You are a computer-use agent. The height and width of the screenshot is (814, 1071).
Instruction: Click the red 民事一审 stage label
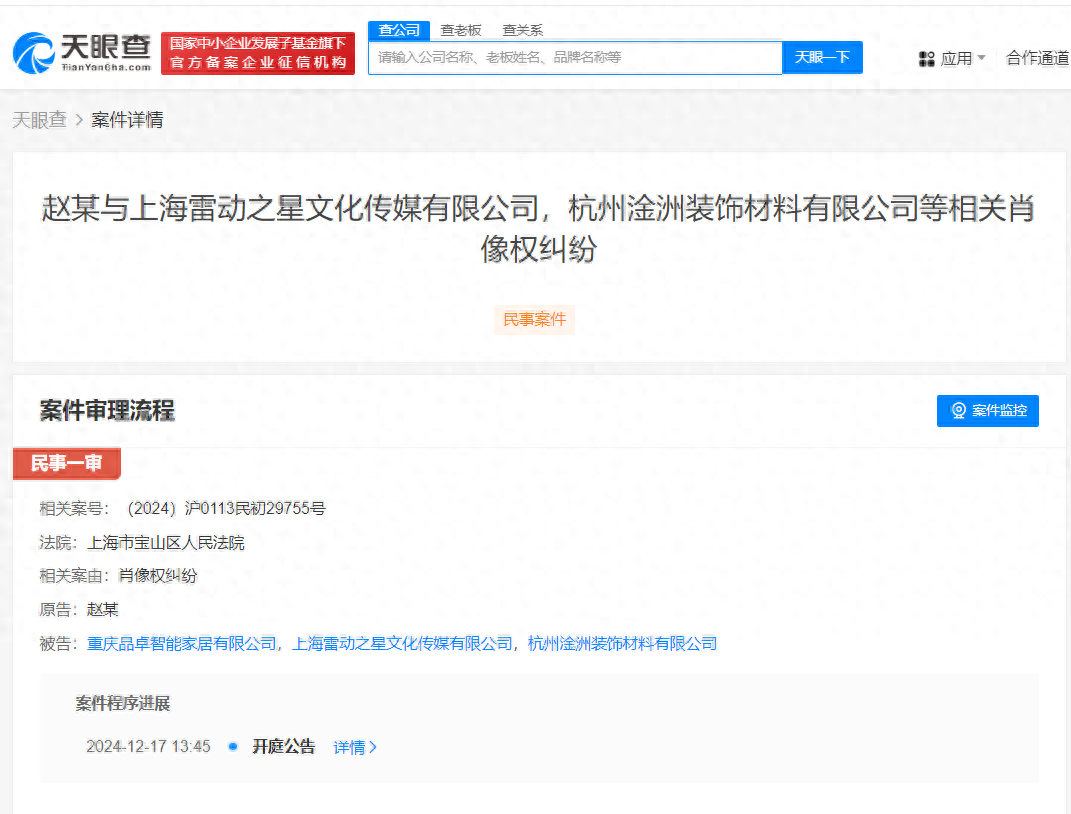(x=67, y=464)
